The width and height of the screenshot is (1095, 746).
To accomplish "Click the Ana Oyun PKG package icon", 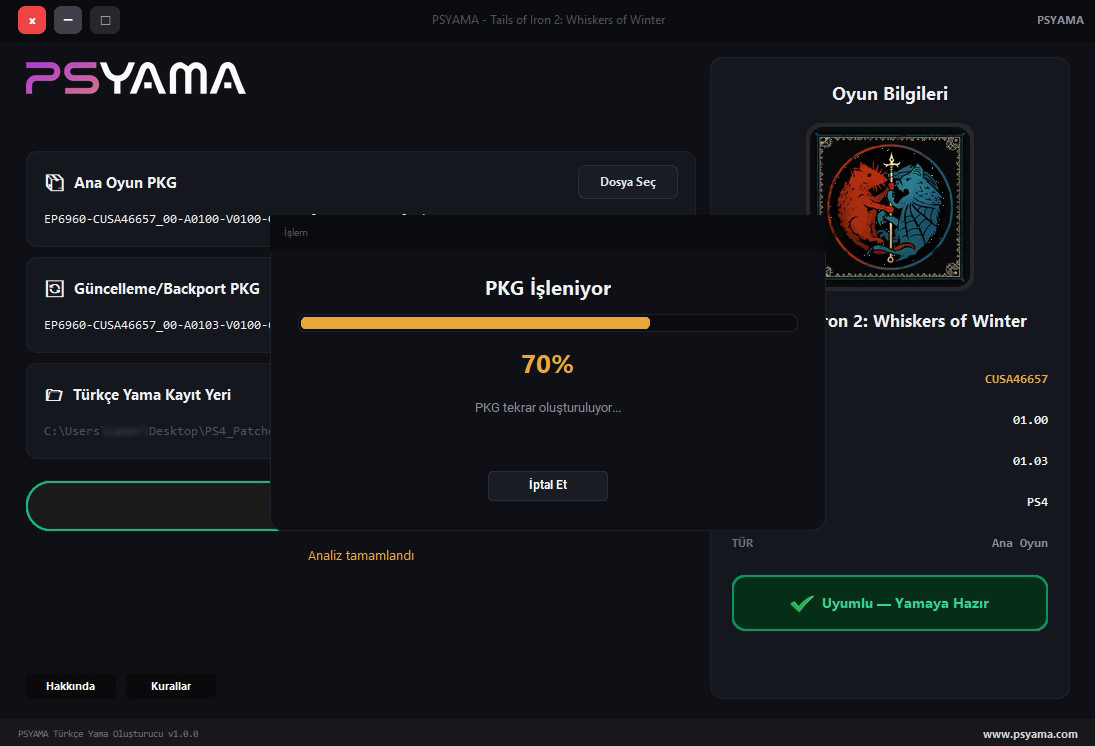I will click(x=54, y=182).
